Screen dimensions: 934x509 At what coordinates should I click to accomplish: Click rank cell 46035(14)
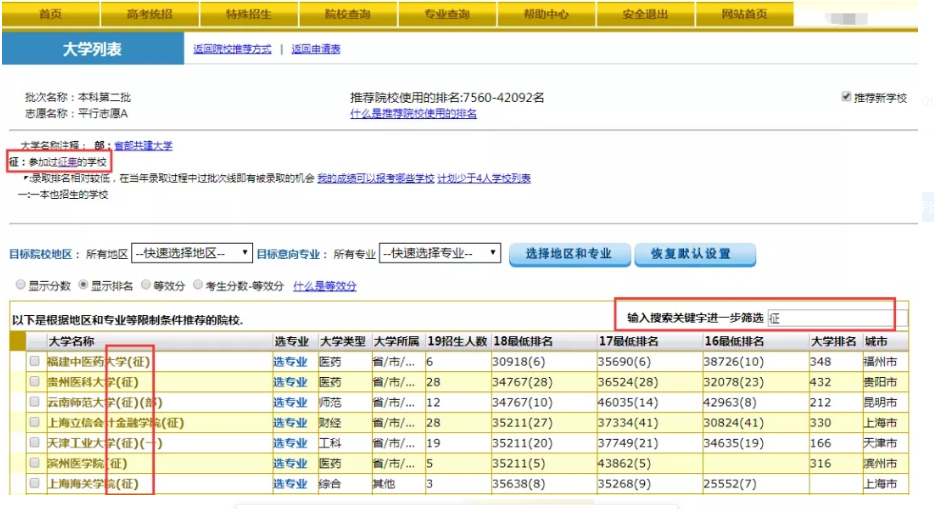pos(628,402)
